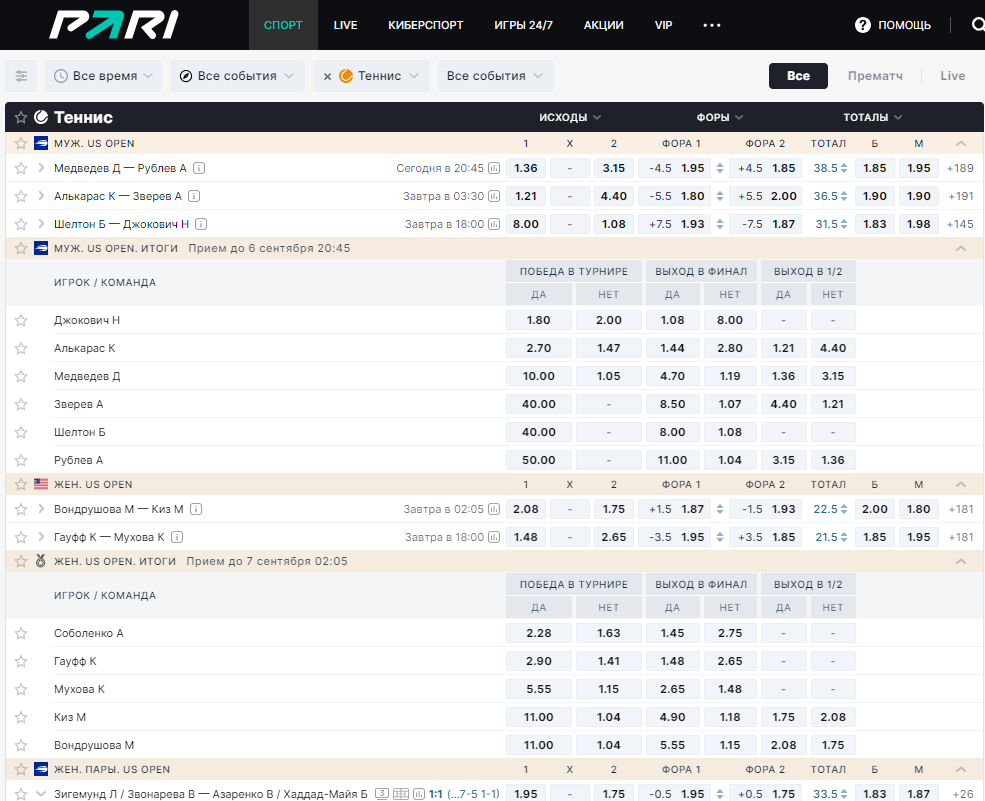Screen dimensions: 985x801
Task: Open the VIP tab
Action: point(663,25)
